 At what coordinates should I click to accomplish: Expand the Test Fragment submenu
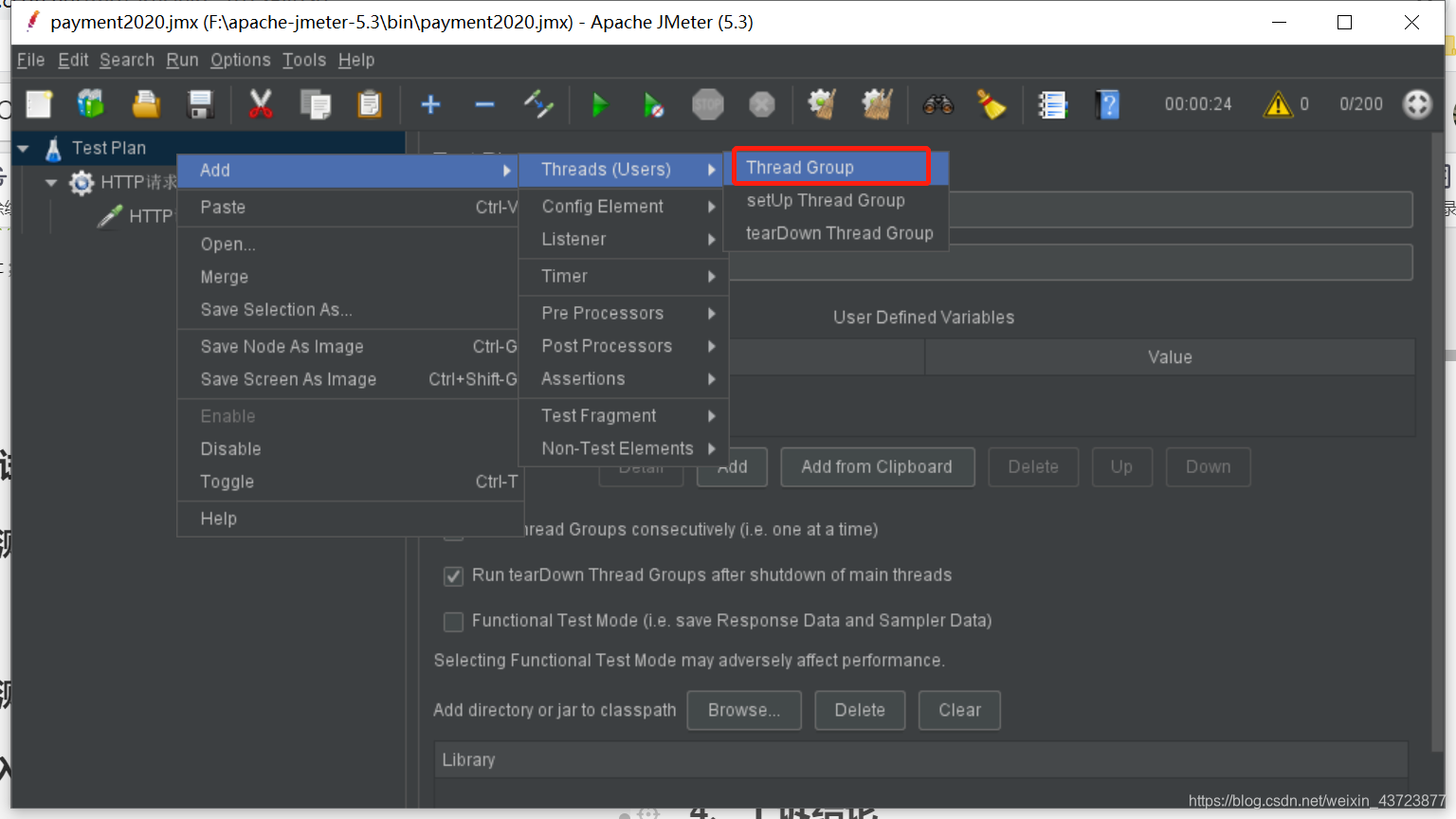623,416
